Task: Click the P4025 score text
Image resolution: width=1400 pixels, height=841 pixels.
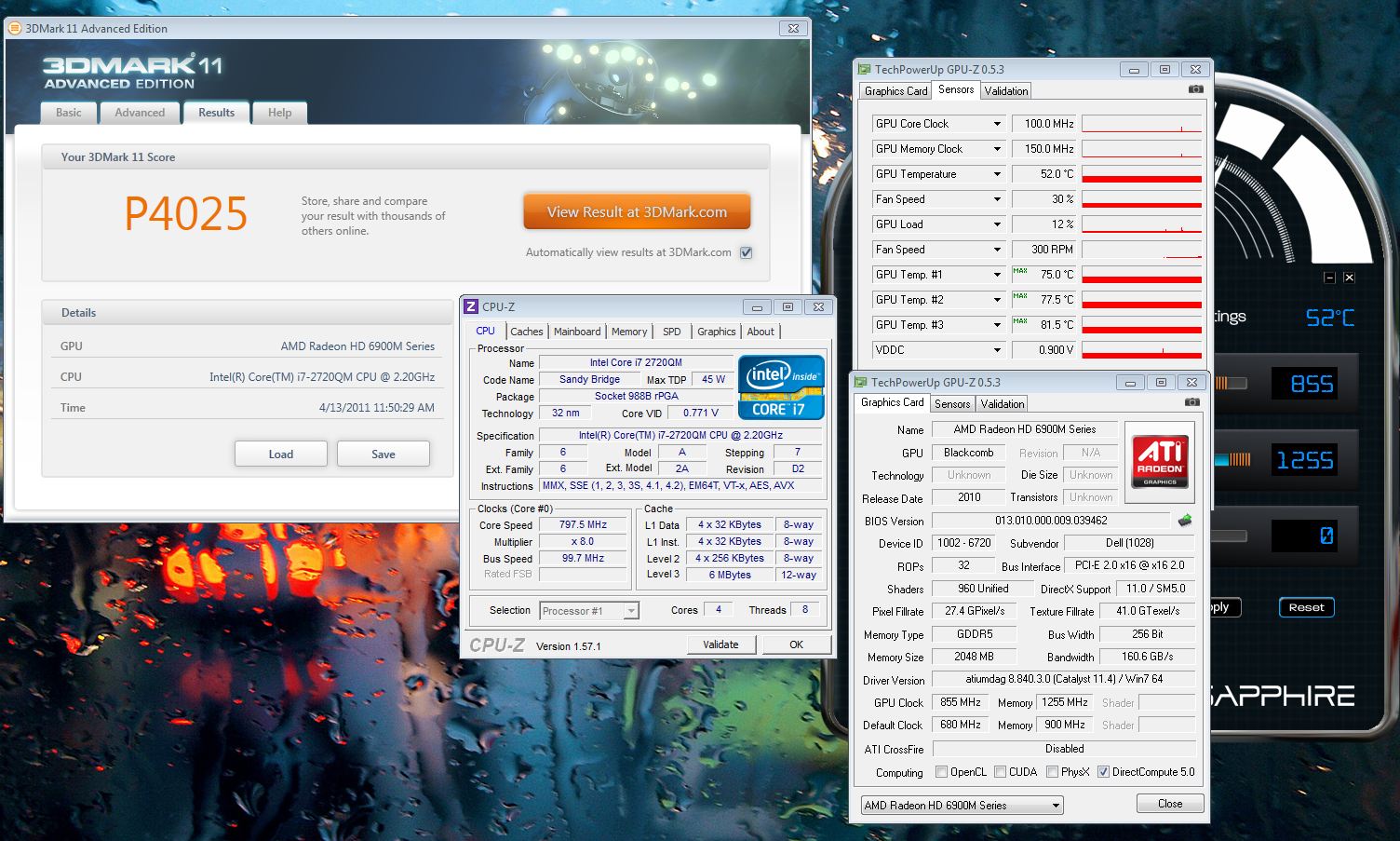Action: (186, 214)
